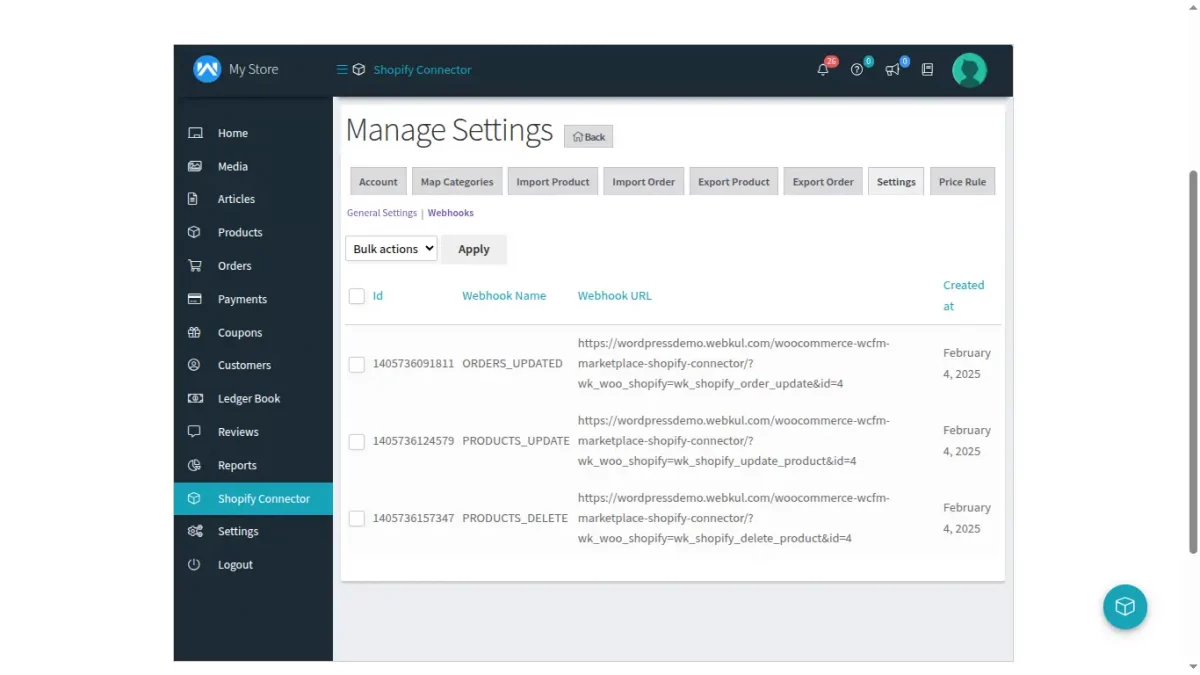Image resolution: width=1200 pixels, height=675 pixels.
Task: Click the Webkul chat bubble icon
Action: pyautogui.click(x=1125, y=607)
